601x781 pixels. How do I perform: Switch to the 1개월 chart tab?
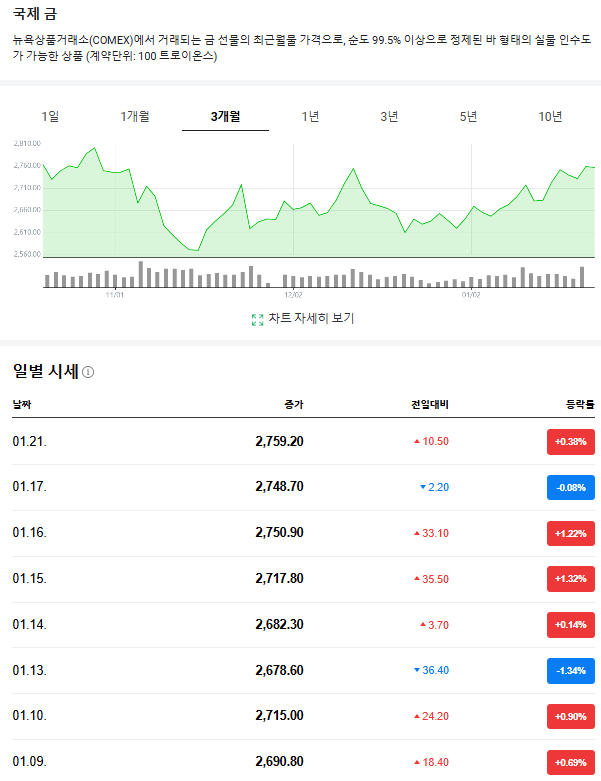tap(134, 117)
